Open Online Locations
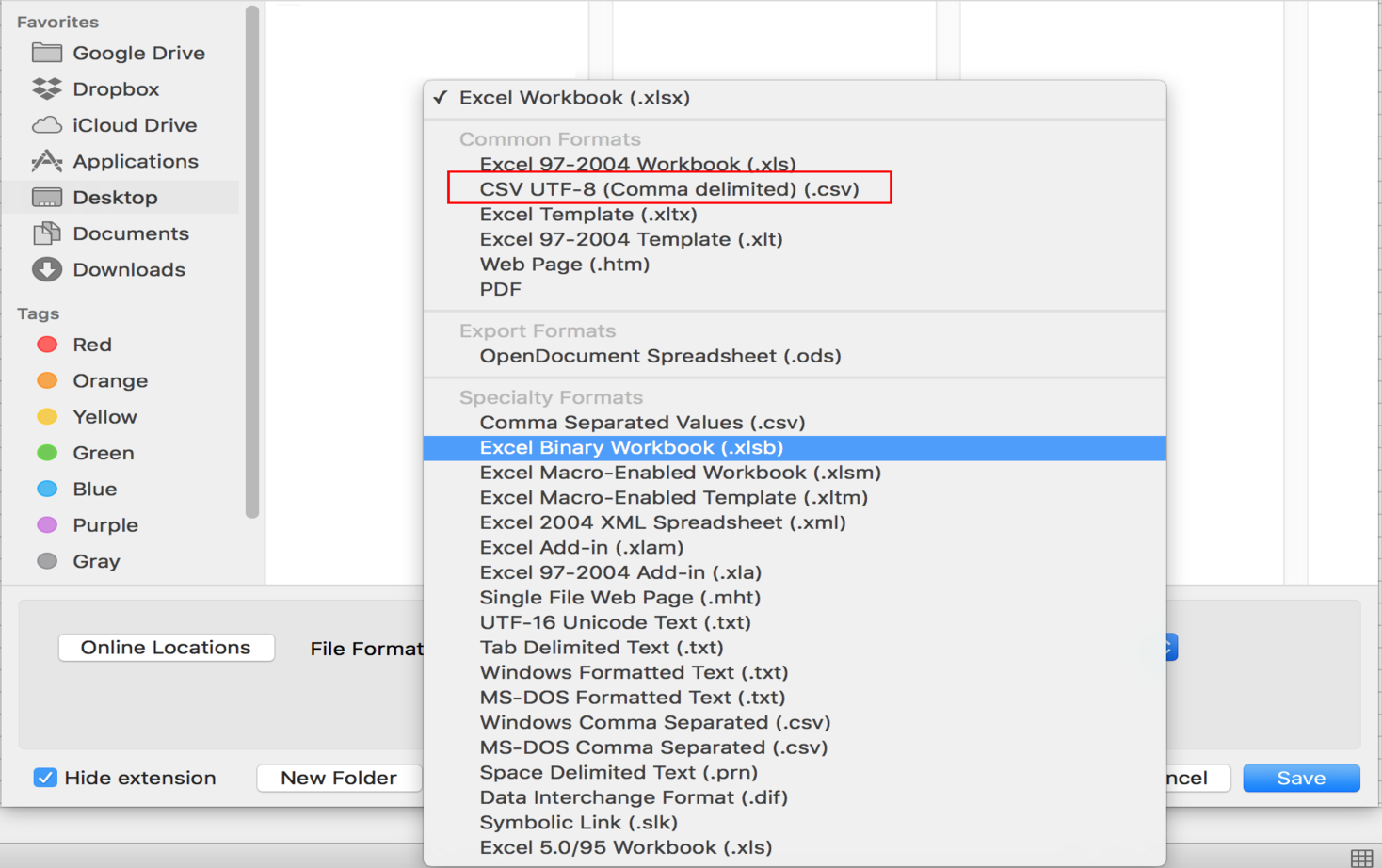 click(x=166, y=648)
